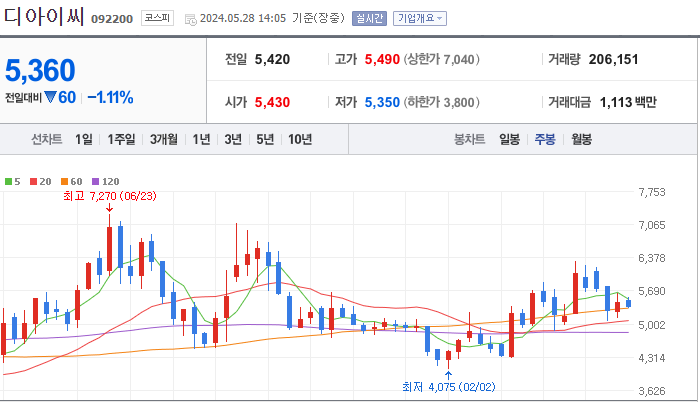Click the 상한가 7,040 text
Viewport: 700px width, 402px height.
pyautogui.click(x=442, y=59)
